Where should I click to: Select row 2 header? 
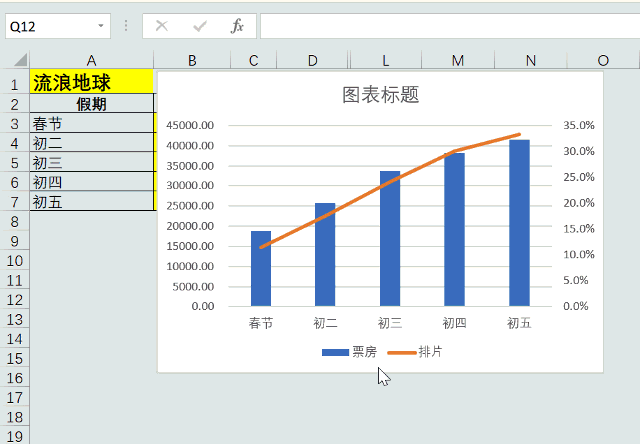(15, 104)
